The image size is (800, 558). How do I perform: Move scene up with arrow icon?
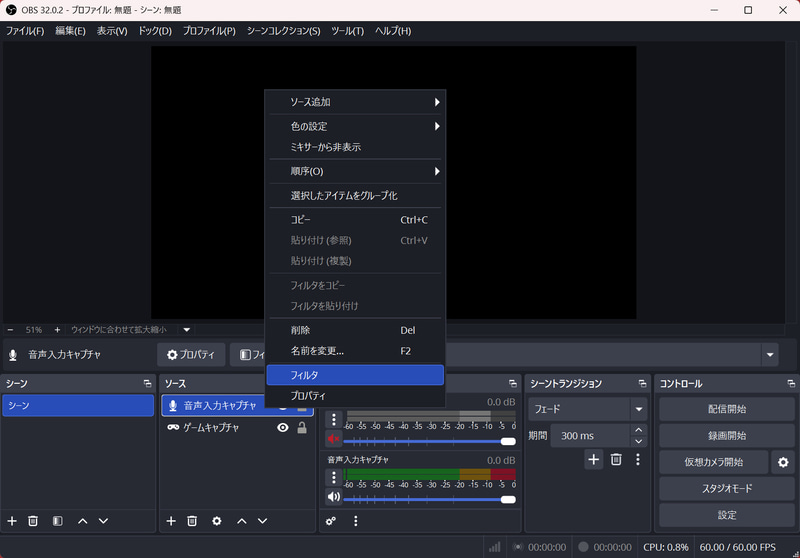pos(83,521)
